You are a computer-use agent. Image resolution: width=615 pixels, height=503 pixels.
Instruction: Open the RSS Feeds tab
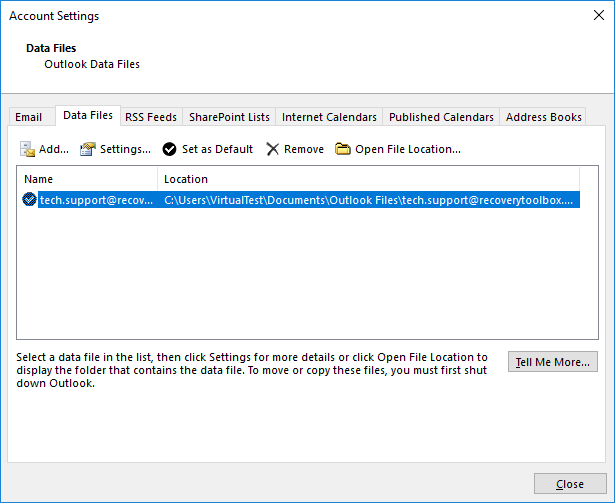click(151, 117)
